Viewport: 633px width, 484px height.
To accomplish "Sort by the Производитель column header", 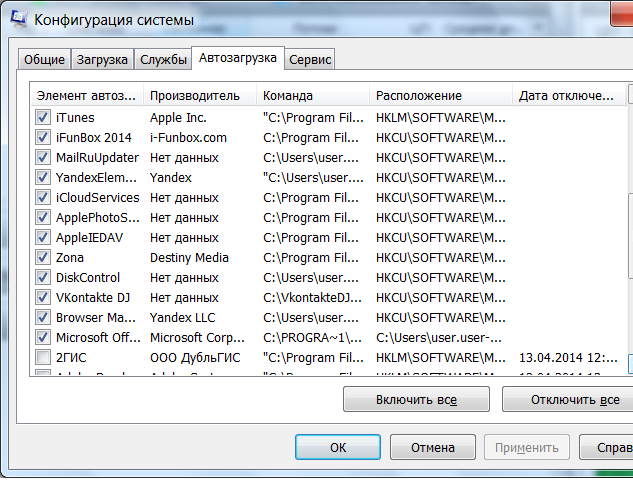I will (200, 96).
